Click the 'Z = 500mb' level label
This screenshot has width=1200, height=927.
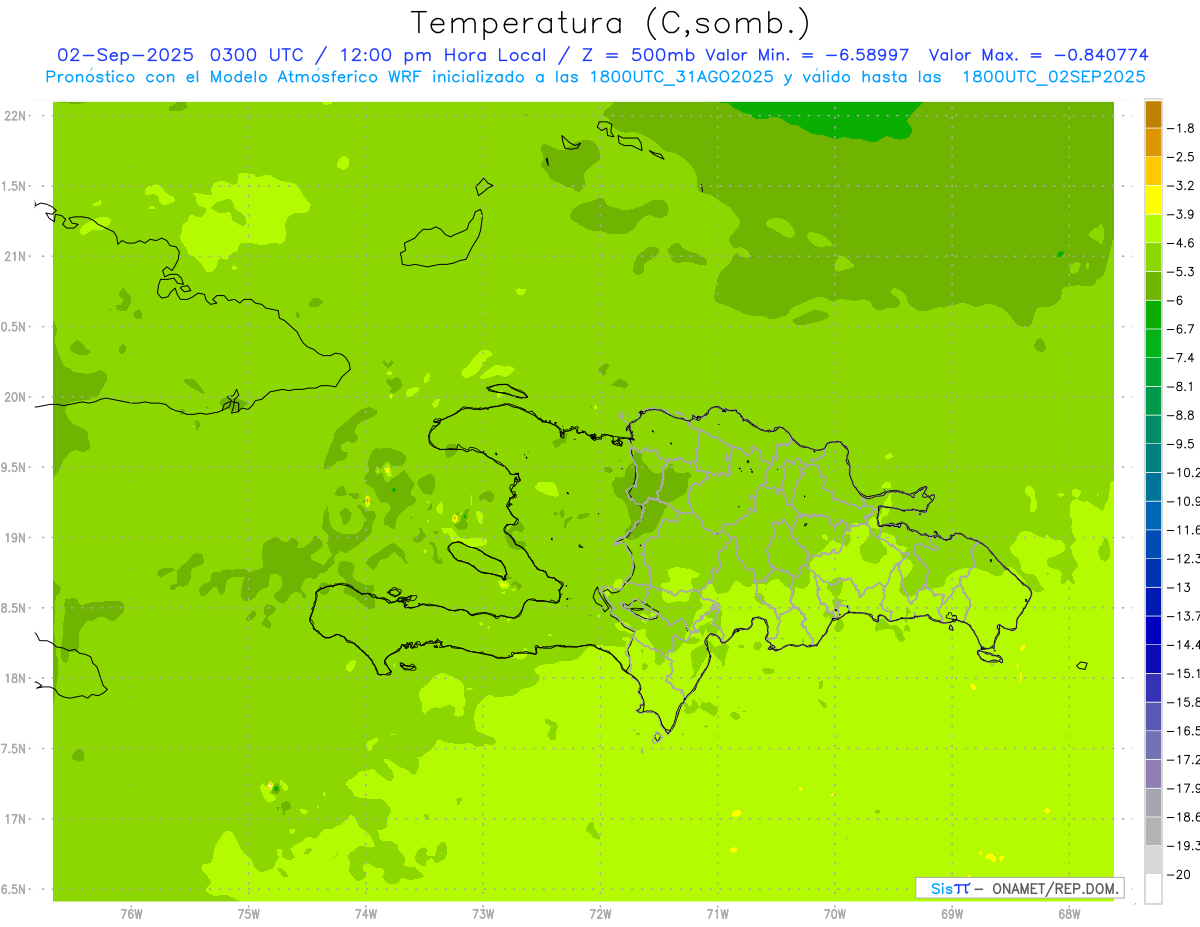pos(638,55)
